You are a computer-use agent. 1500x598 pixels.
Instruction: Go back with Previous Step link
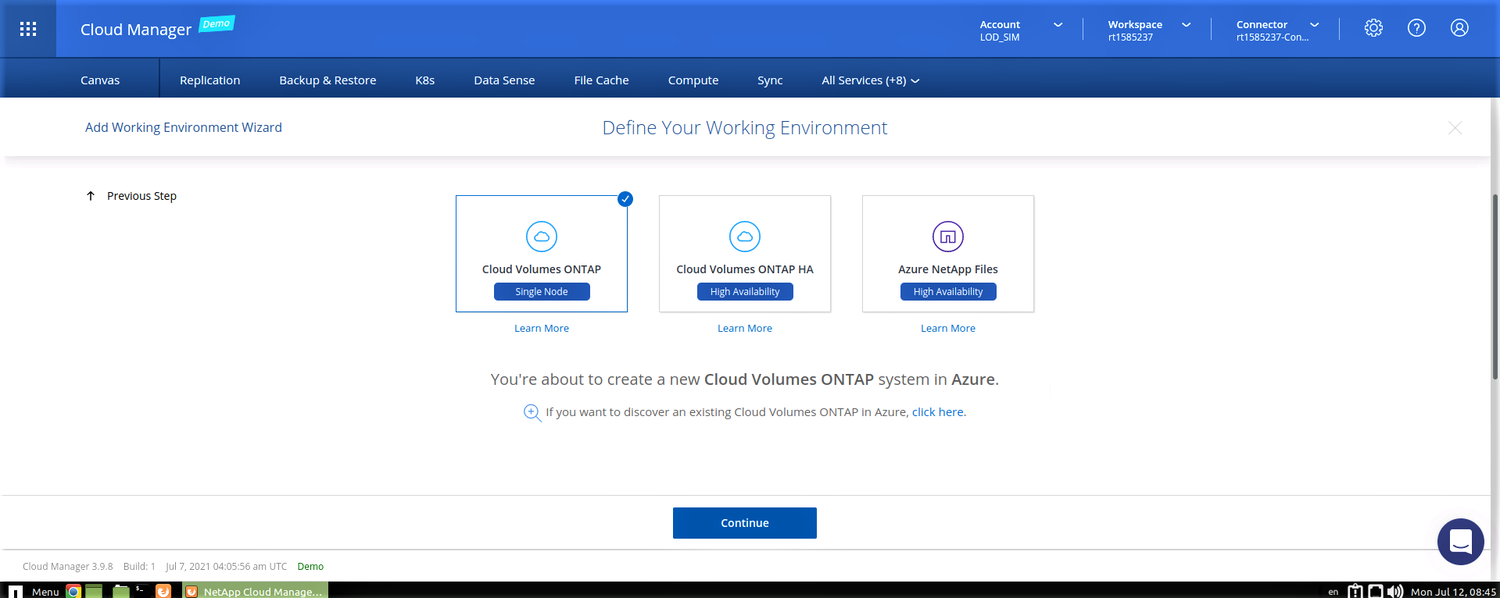click(x=142, y=196)
